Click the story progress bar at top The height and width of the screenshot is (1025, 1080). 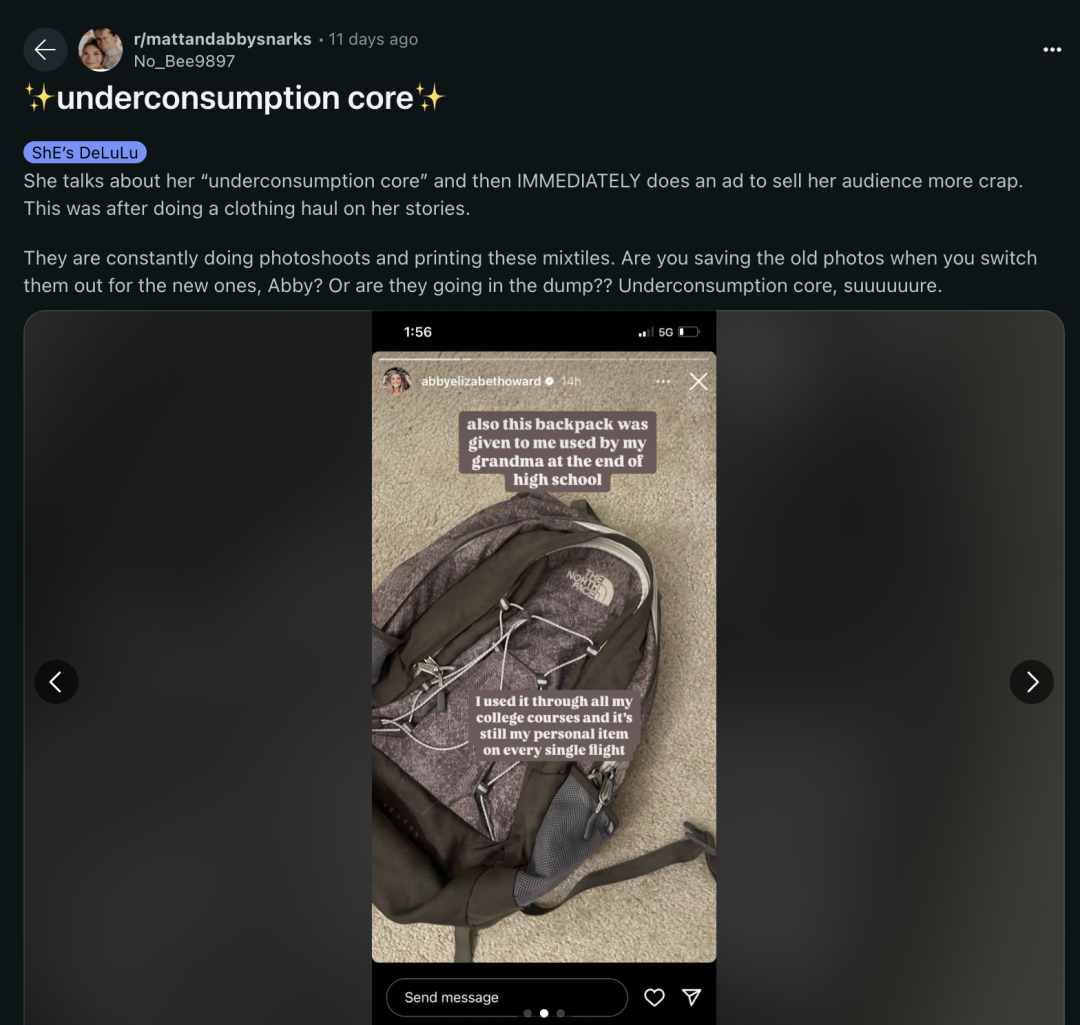point(543,359)
